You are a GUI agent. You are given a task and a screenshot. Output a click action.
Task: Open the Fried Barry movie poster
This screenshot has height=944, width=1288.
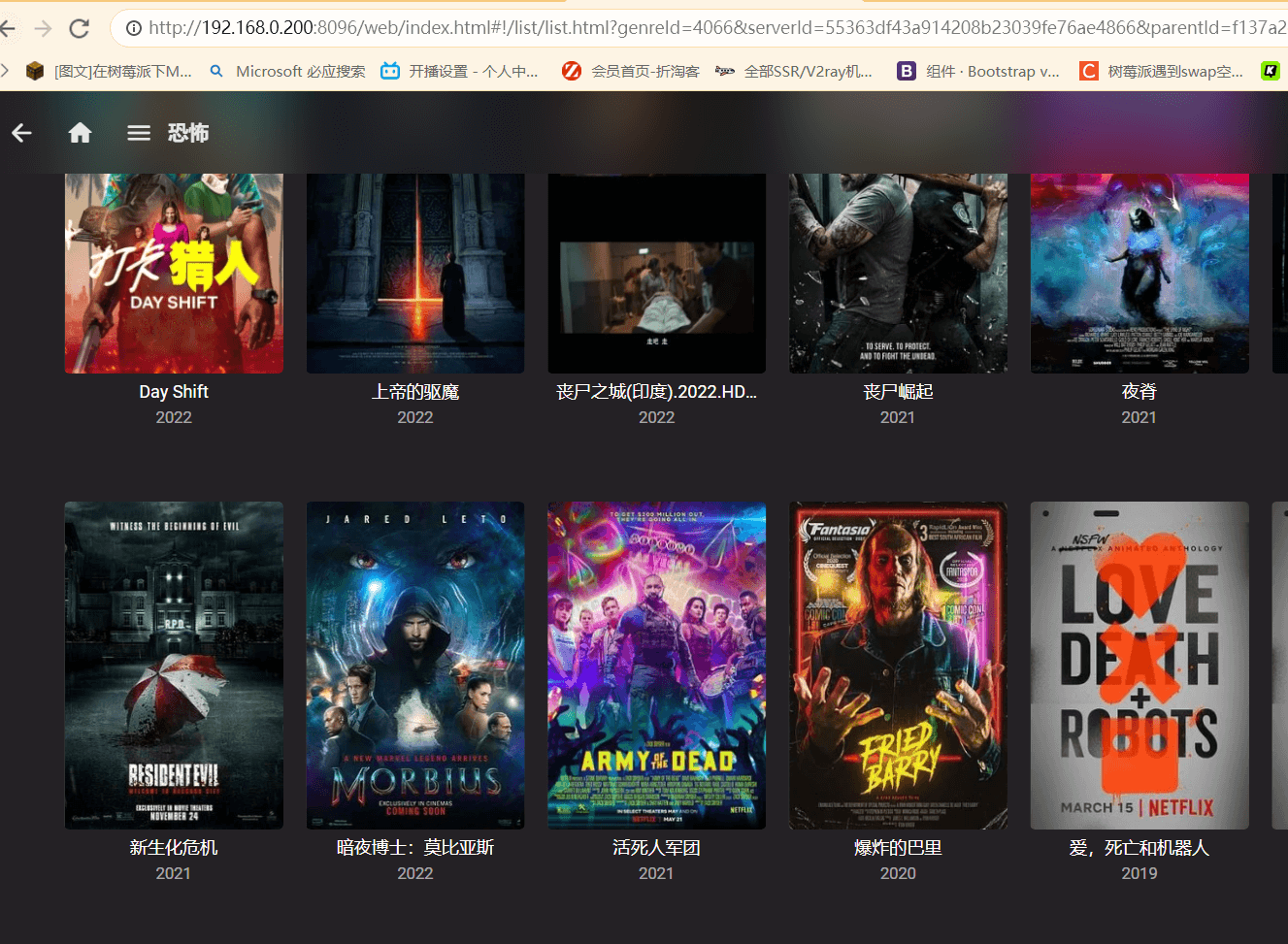click(898, 666)
